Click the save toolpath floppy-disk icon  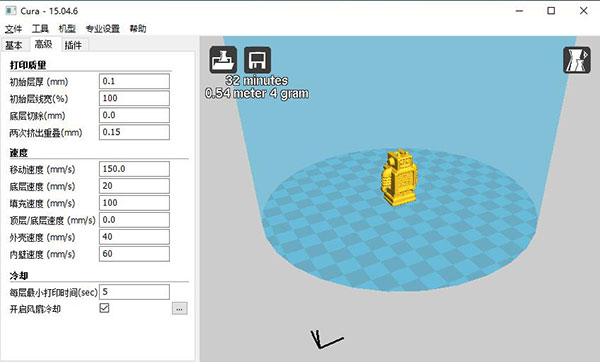click(257, 60)
